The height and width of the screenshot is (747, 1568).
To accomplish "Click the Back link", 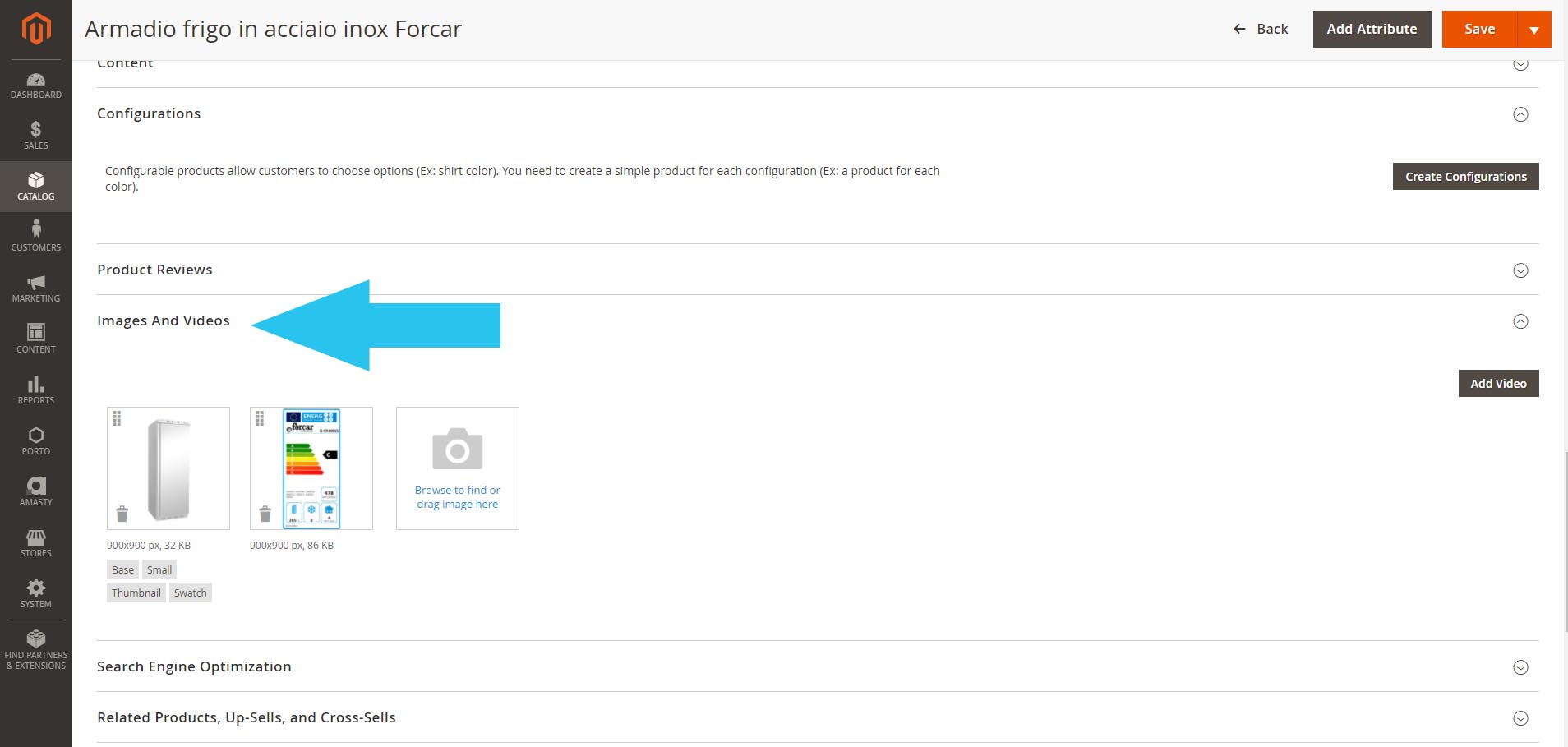I will pos(1261,29).
